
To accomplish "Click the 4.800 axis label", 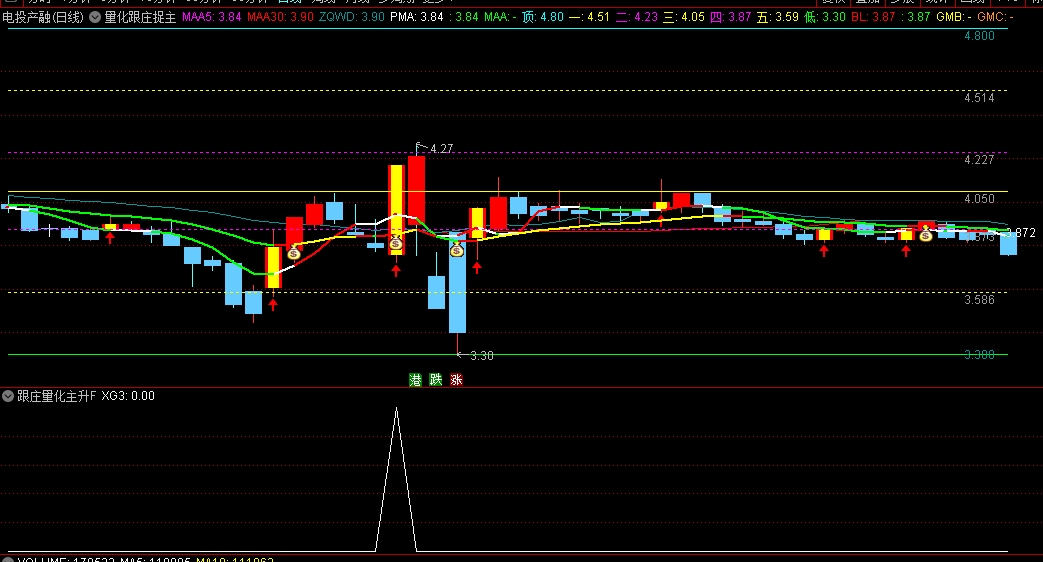I will tap(979, 36).
